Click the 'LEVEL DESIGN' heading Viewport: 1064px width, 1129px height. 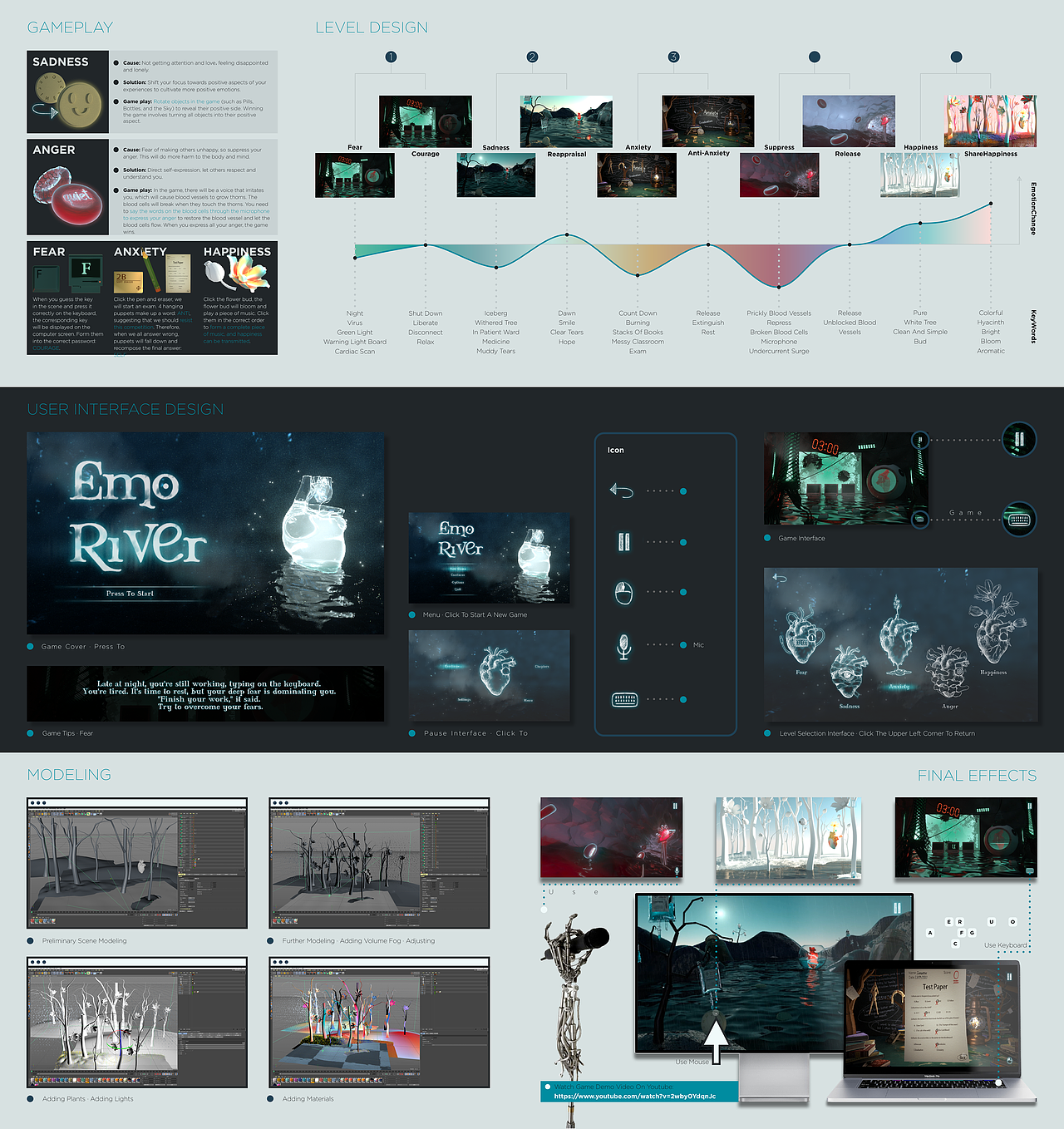tap(372, 27)
